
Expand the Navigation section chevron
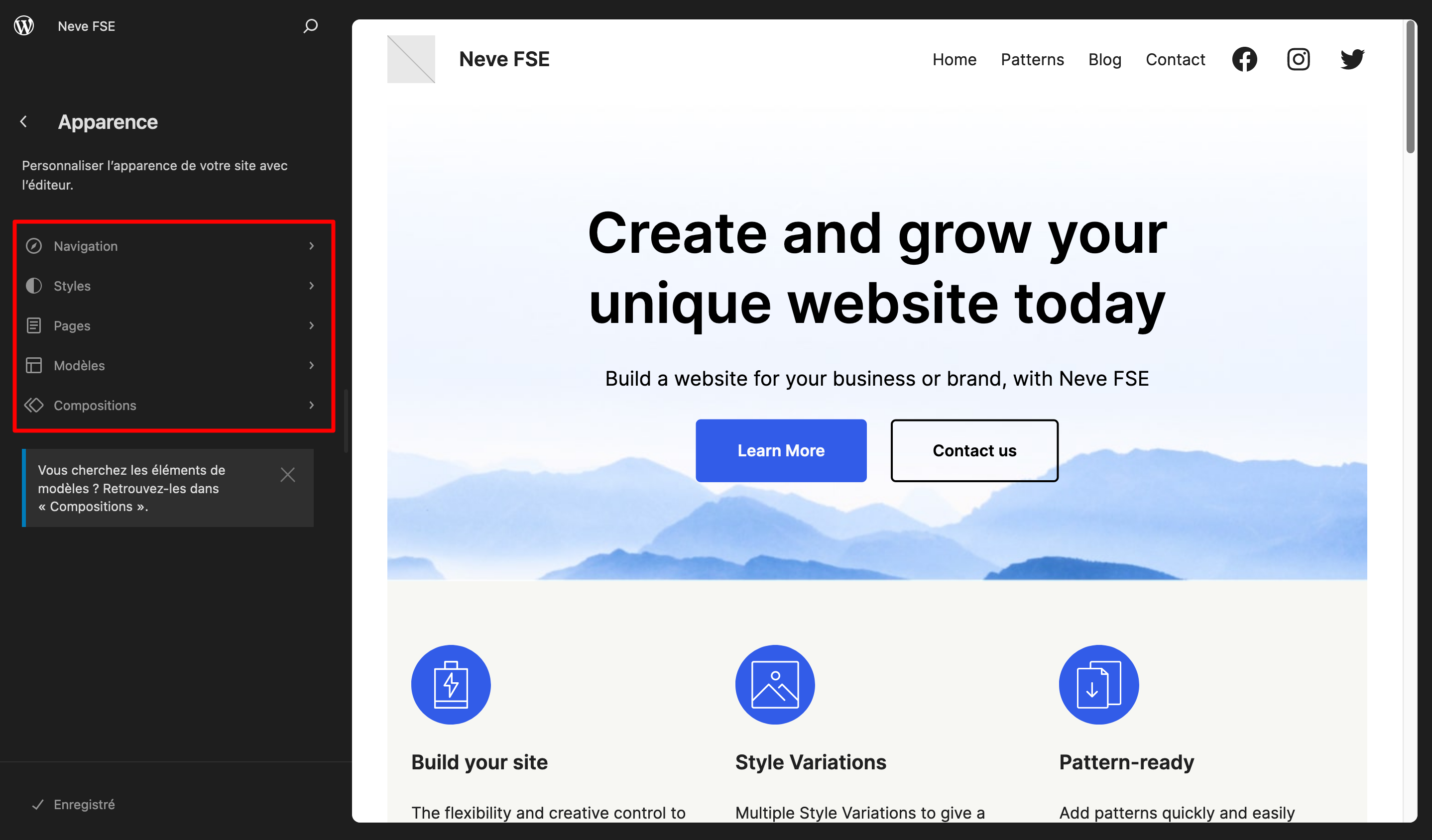click(x=312, y=246)
